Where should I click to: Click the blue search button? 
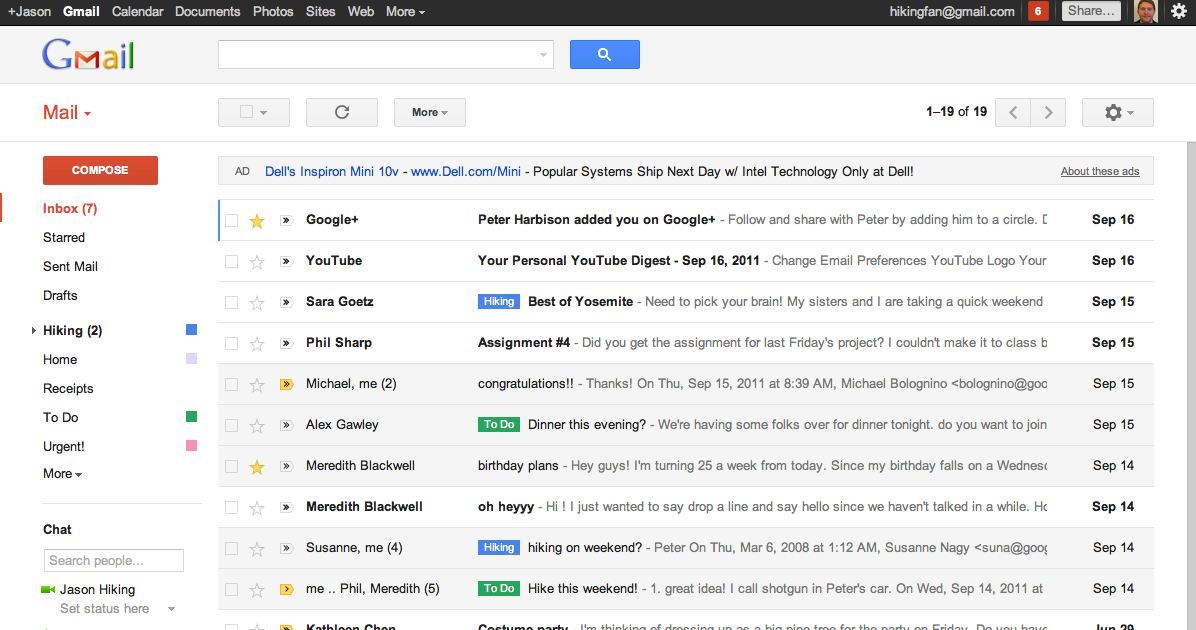604,55
